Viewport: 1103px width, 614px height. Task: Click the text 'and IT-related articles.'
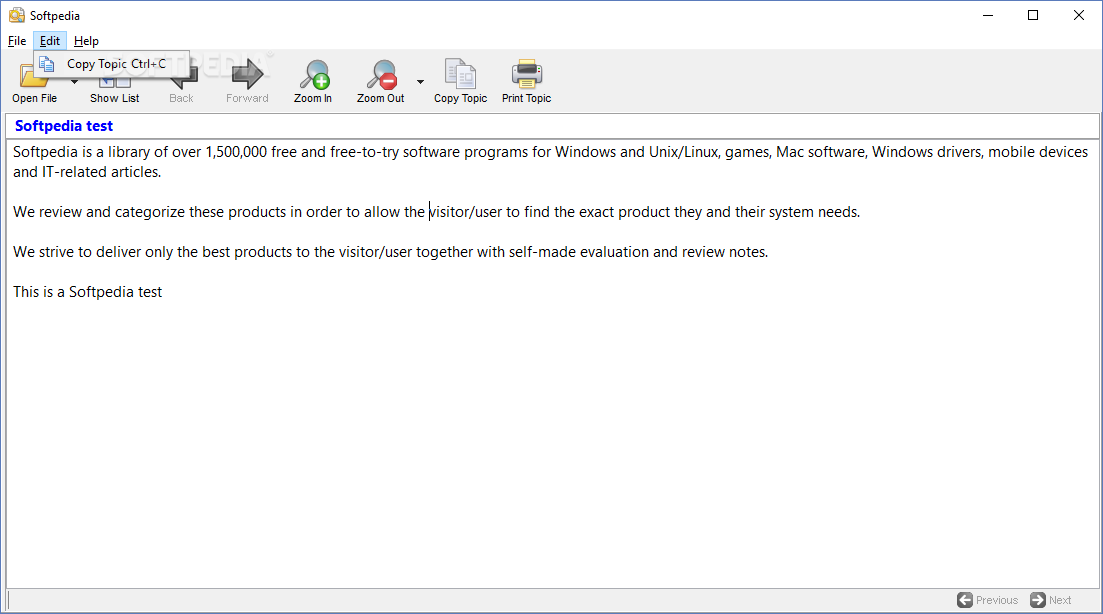87,172
